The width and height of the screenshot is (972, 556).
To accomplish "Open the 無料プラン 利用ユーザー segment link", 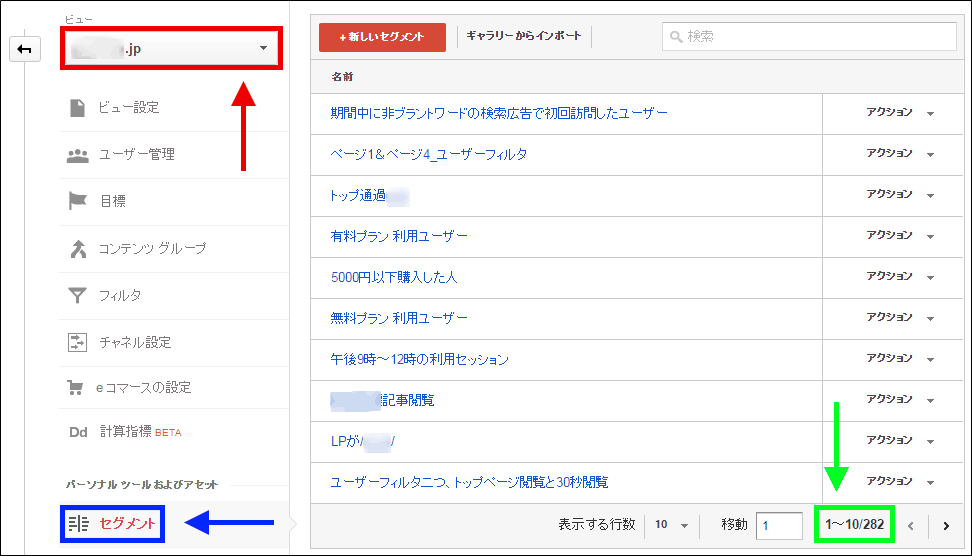I will pos(399,318).
